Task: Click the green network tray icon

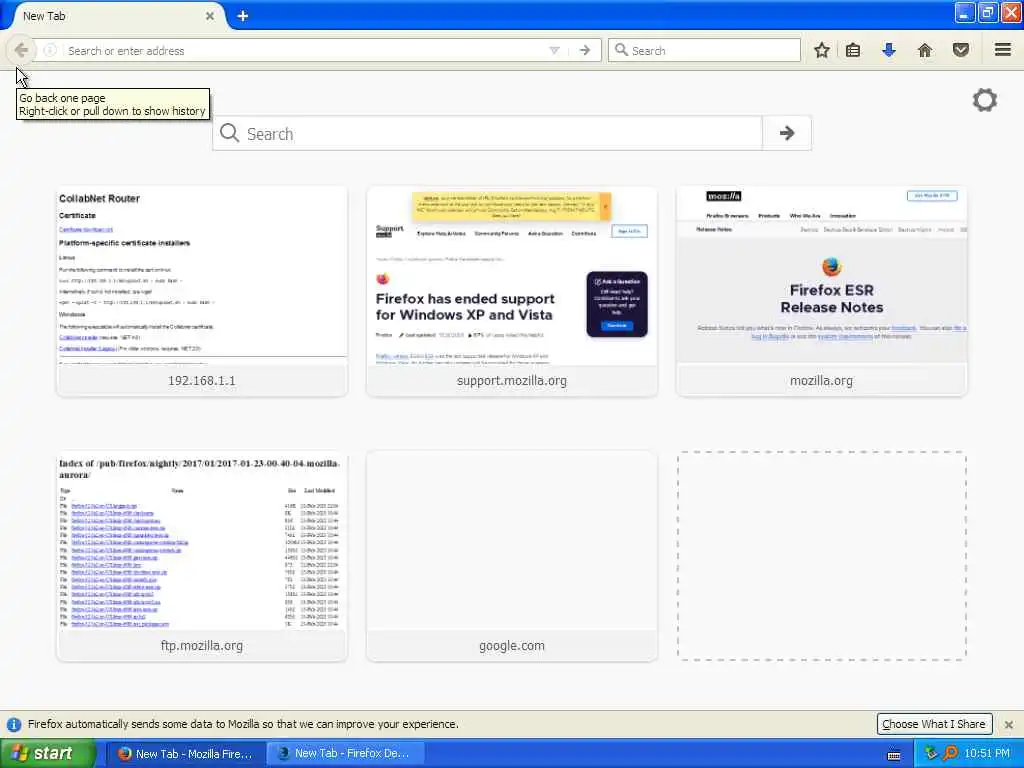Action: pos(931,754)
